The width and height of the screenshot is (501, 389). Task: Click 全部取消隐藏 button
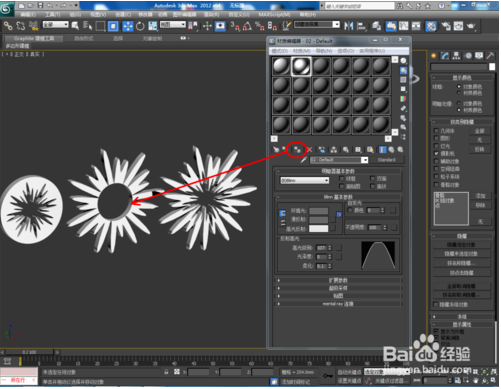[x=462, y=286]
